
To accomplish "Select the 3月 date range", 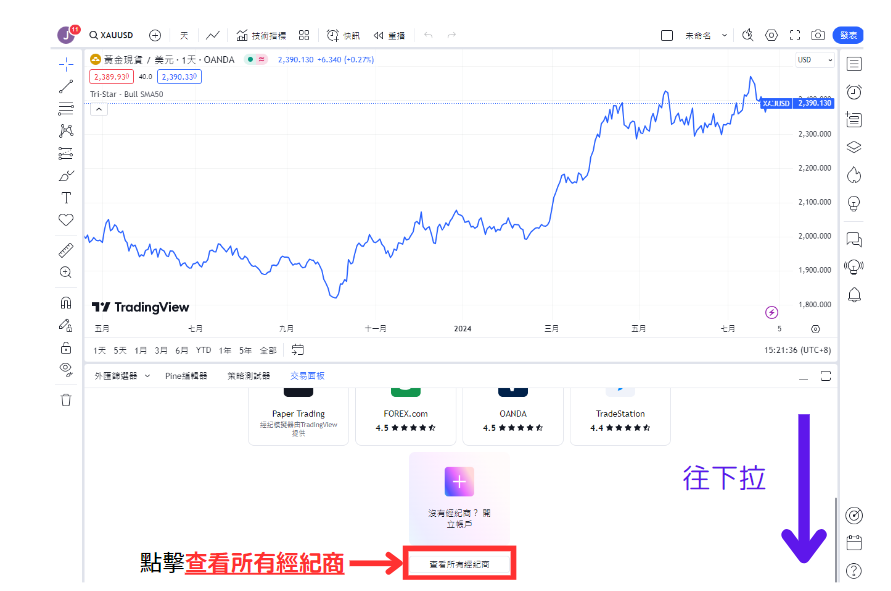I will click(161, 351).
